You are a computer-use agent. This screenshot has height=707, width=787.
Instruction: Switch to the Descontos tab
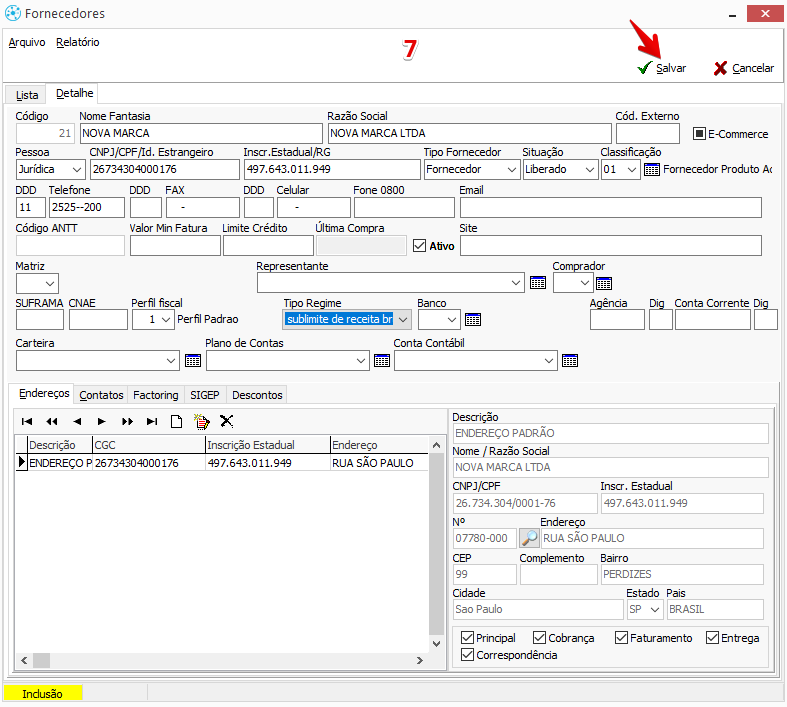tap(257, 395)
